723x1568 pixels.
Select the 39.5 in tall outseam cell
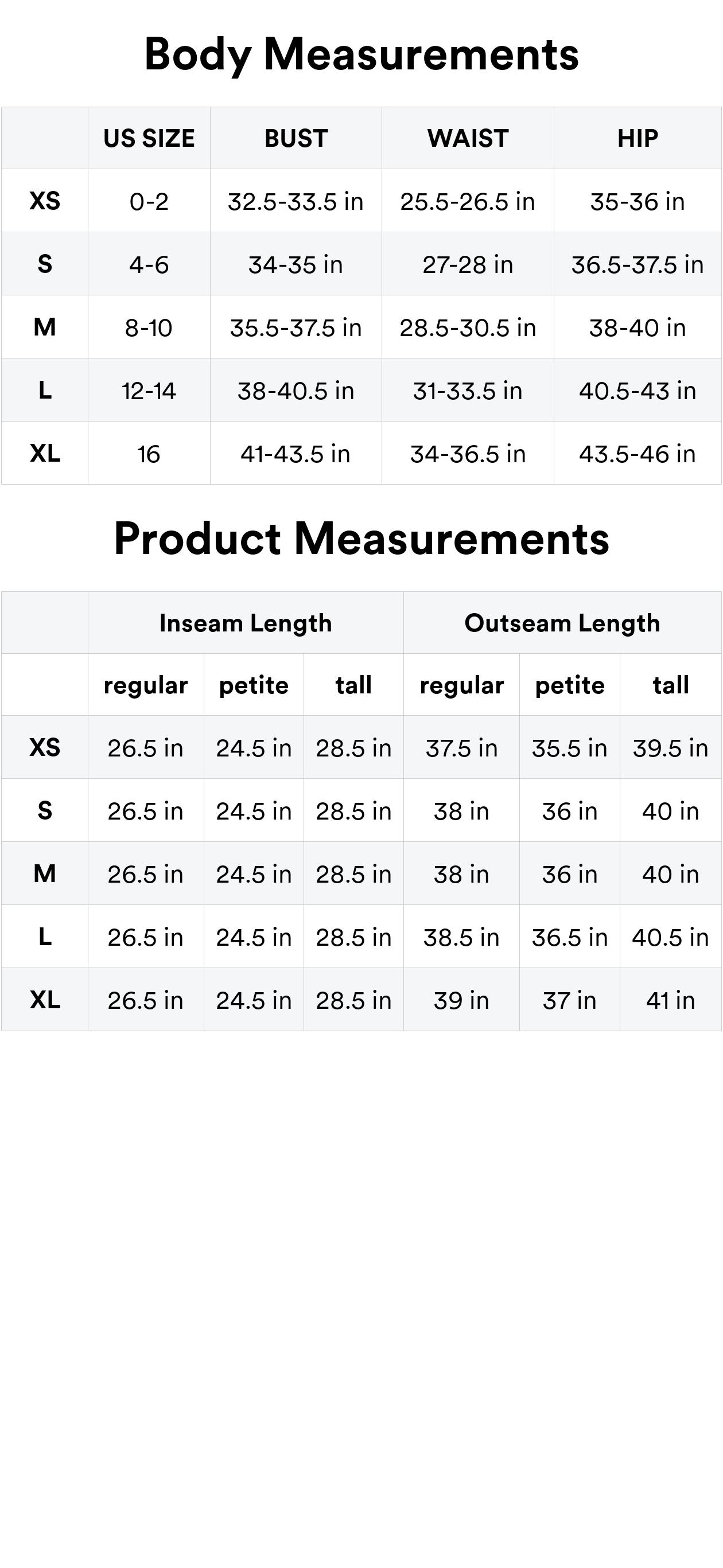tap(670, 748)
